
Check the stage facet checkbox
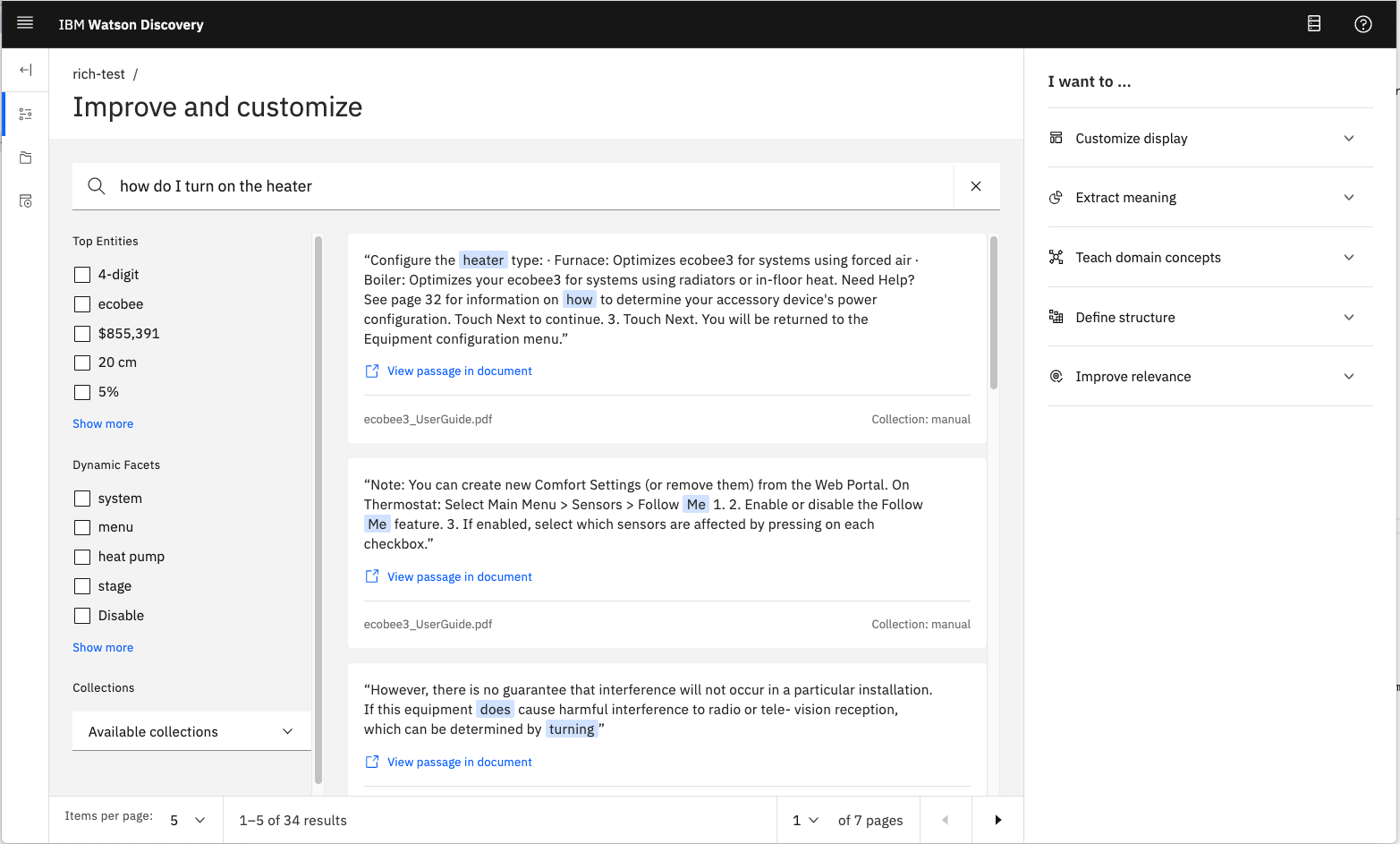[82, 586]
